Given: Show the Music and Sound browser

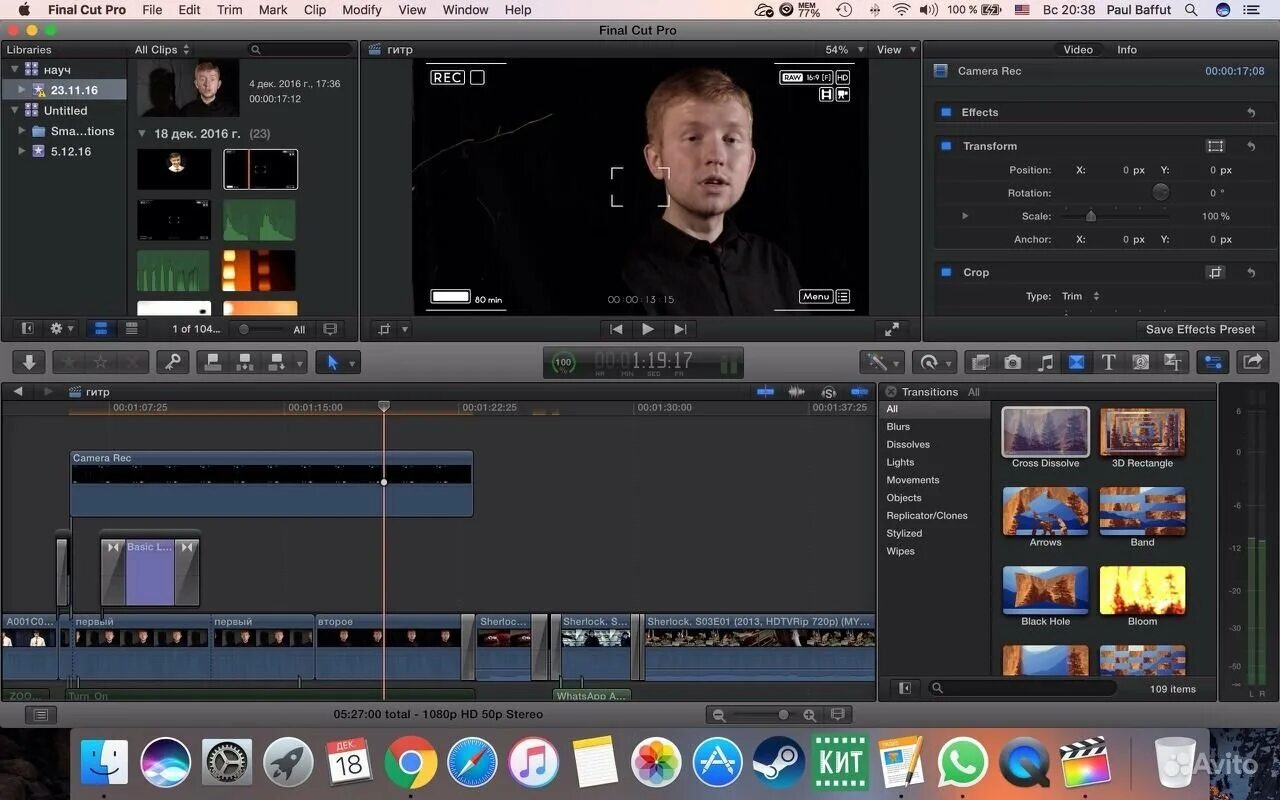Looking at the screenshot, I should click(1045, 362).
